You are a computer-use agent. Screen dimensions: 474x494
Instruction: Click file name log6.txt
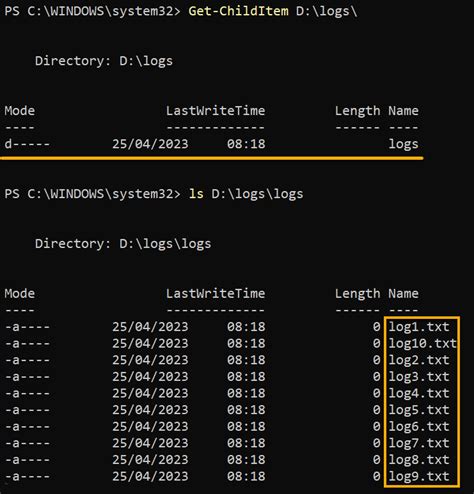pyautogui.click(x=419, y=427)
